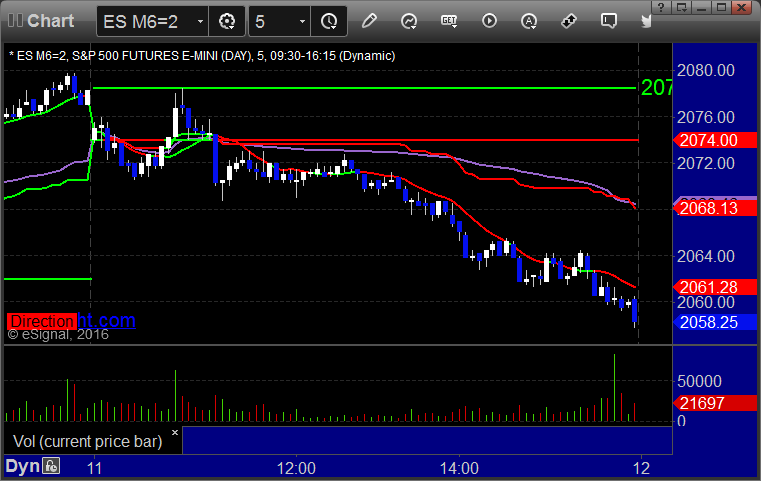Image resolution: width=761 pixels, height=481 pixels.
Task: Click the 2076.00 price axis label
Action: tap(706, 117)
